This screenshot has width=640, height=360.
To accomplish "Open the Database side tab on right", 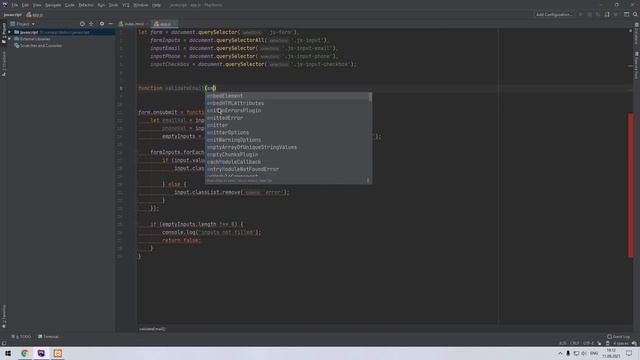I will point(636,33).
